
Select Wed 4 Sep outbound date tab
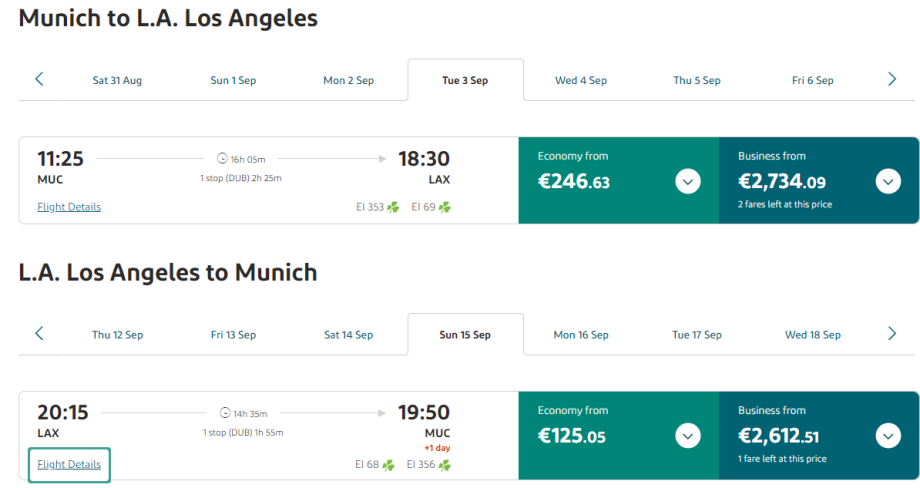coord(581,80)
